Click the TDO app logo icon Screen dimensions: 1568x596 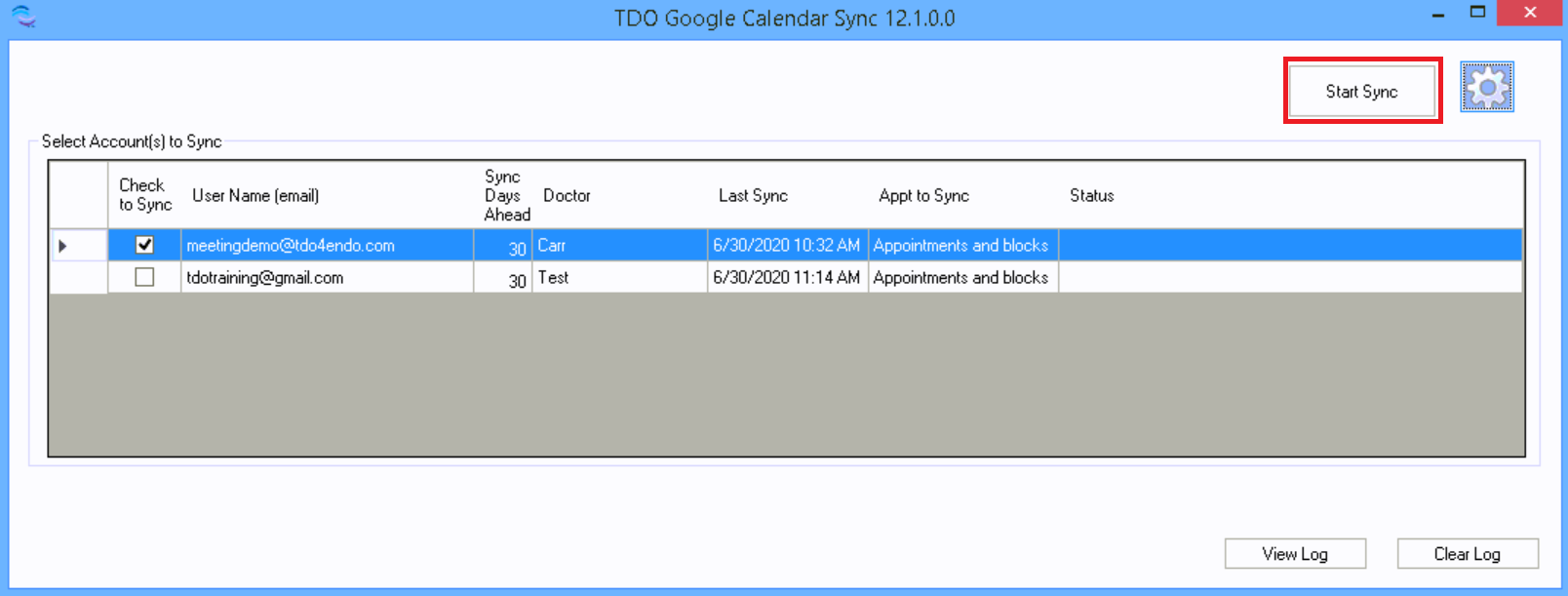tap(22, 17)
